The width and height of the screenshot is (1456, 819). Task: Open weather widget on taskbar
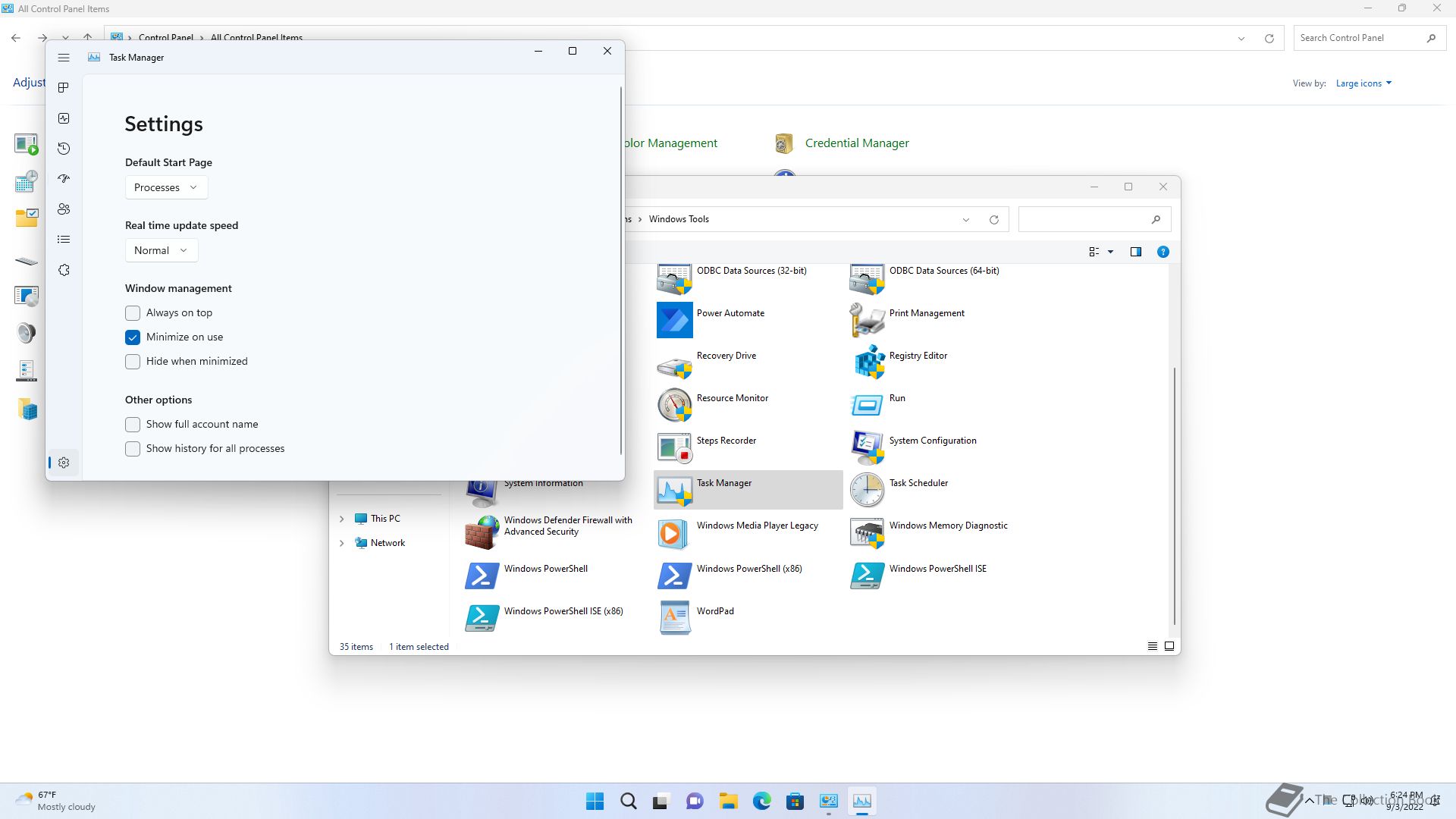(55, 801)
